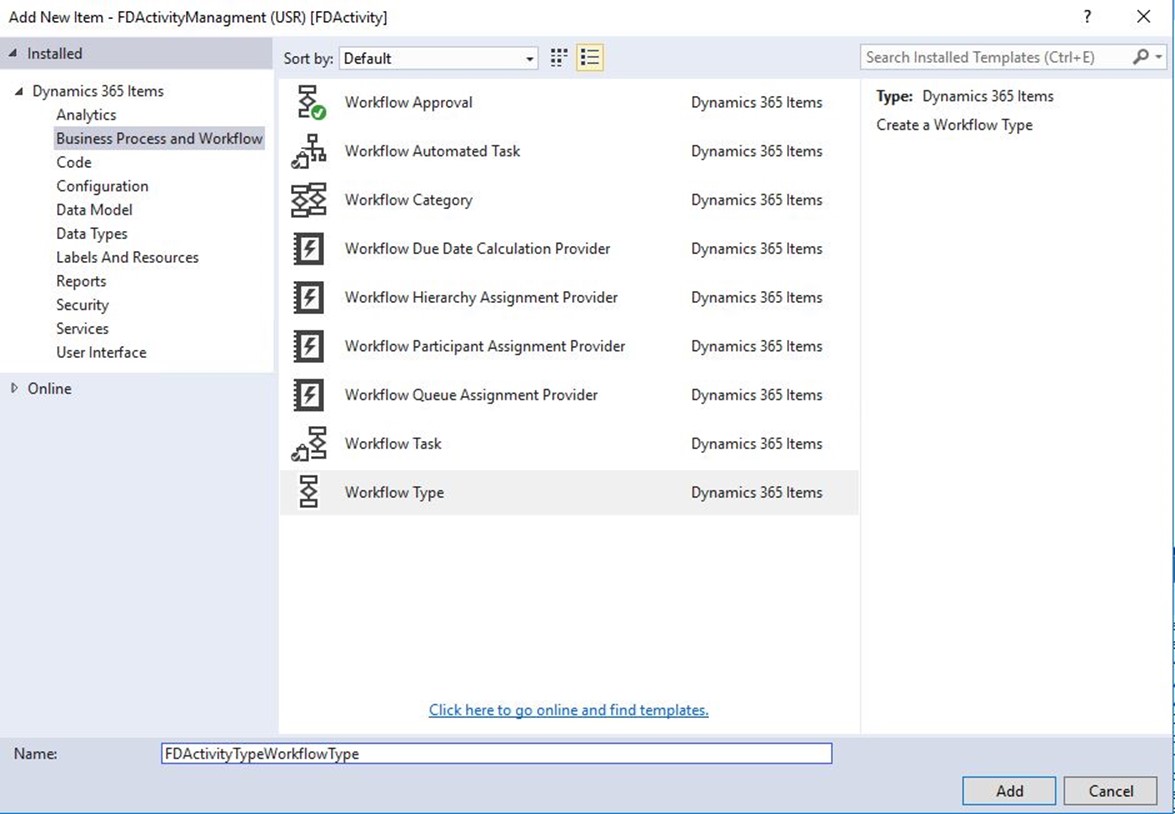Click the Workflow Due Date Calculation Provider label
This screenshot has height=814, width=1175.
tap(477, 249)
